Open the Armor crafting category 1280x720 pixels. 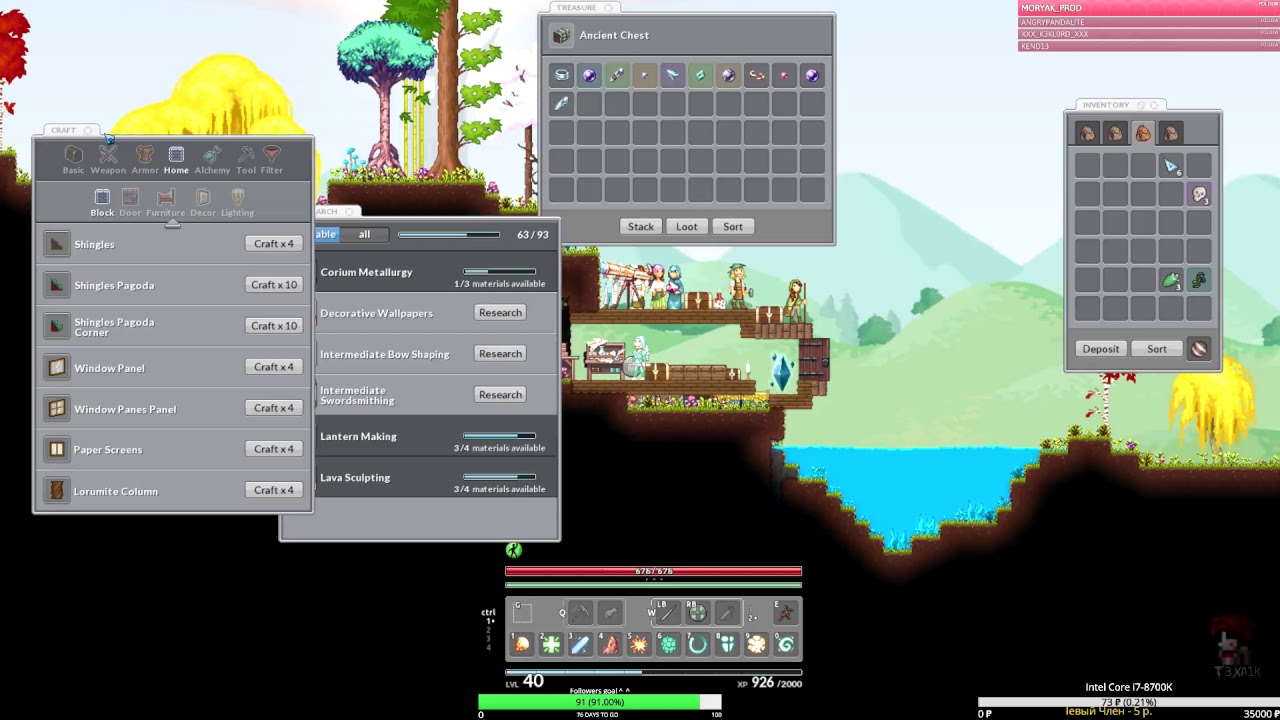click(x=145, y=159)
